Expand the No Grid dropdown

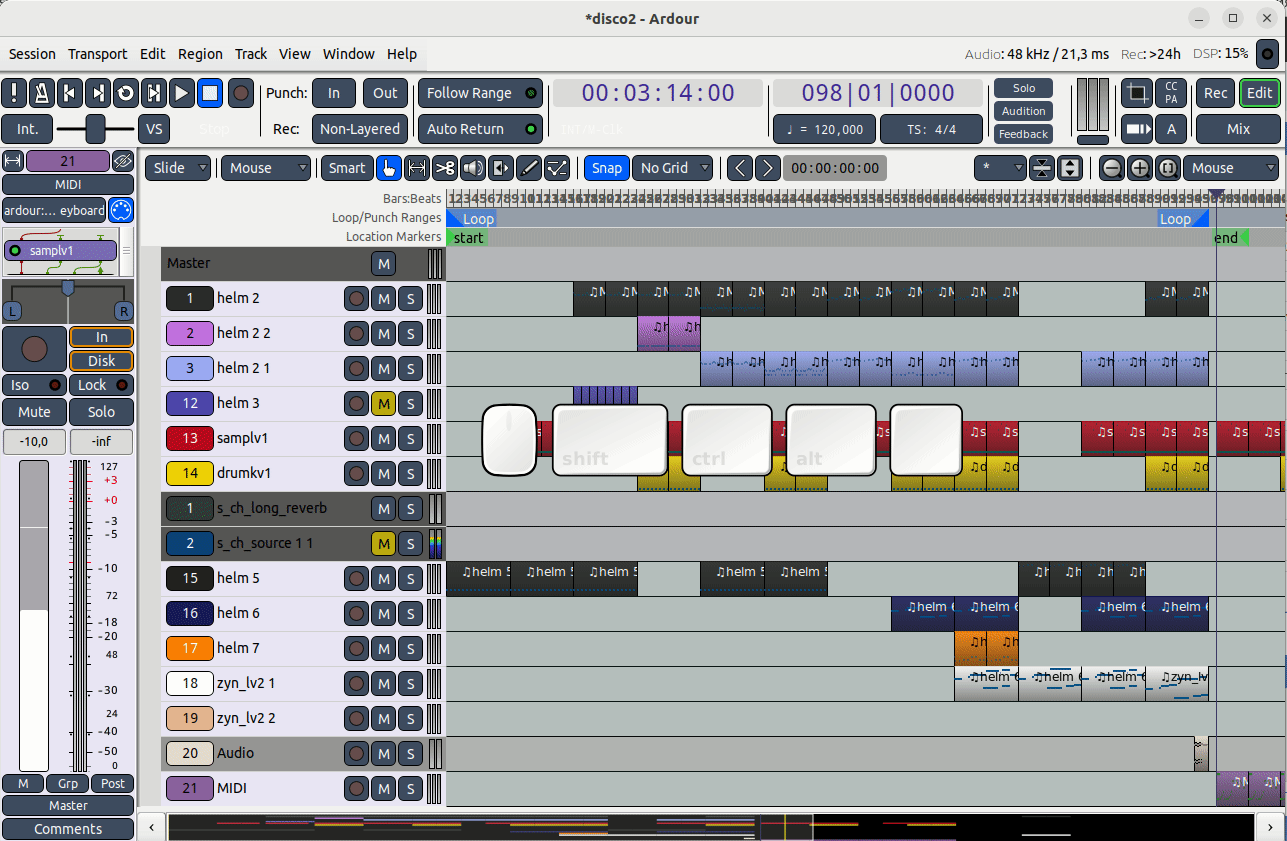pos(675,168)
